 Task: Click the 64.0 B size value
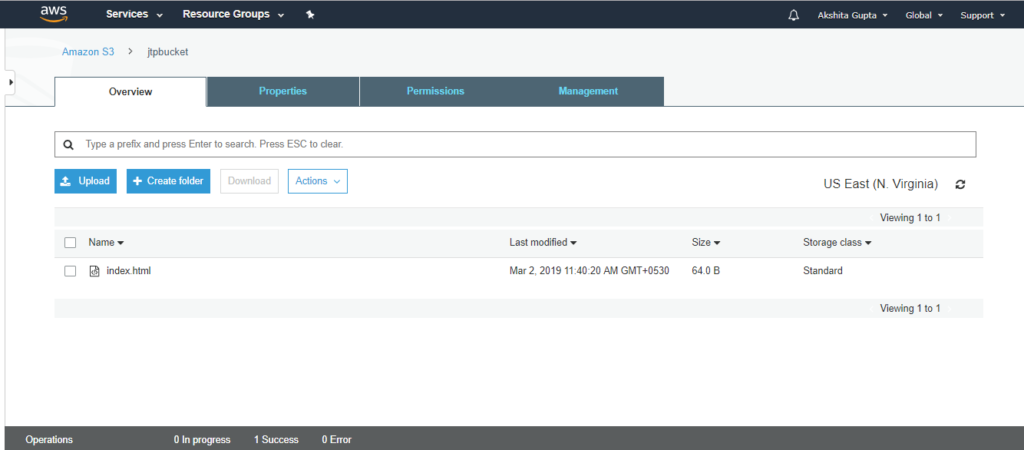tap(706, 270)
